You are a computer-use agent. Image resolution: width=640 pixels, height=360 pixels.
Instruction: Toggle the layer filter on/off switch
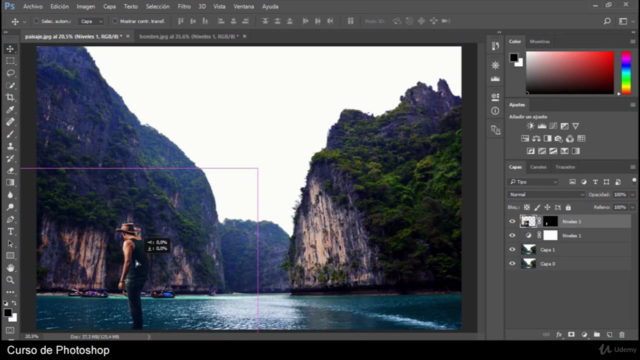point(634,180)
